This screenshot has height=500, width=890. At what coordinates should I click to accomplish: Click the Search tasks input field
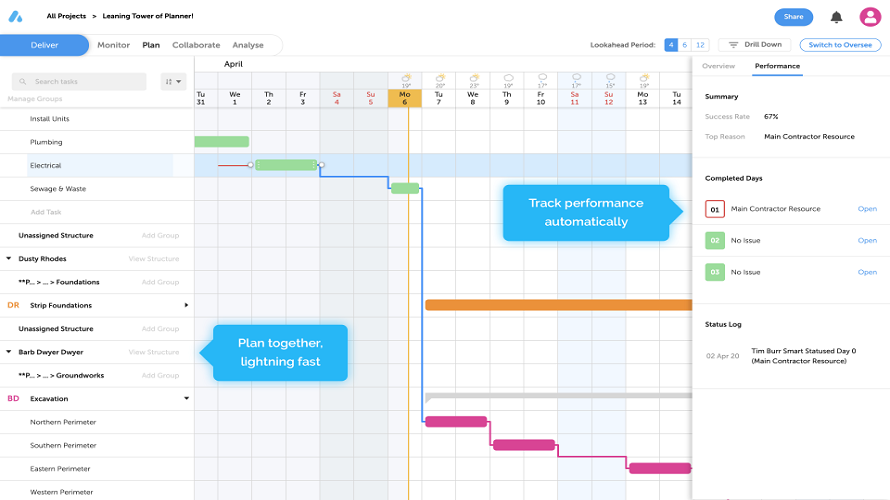point(79,82)
